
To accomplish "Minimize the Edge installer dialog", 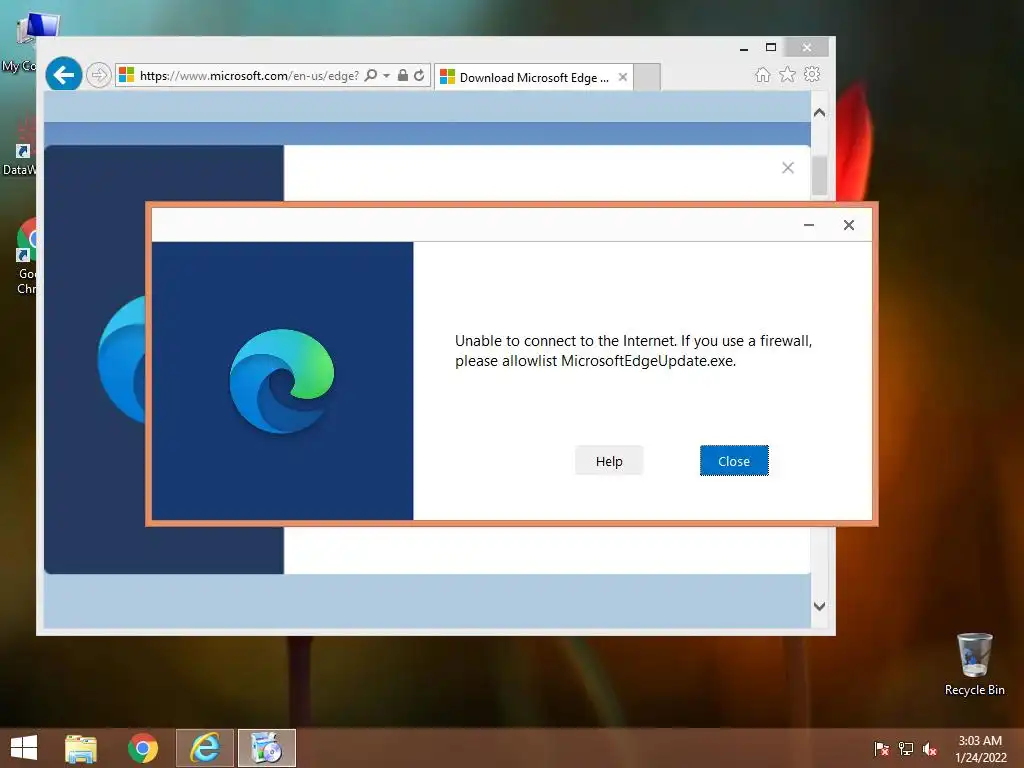I will (x=808, y=225).
